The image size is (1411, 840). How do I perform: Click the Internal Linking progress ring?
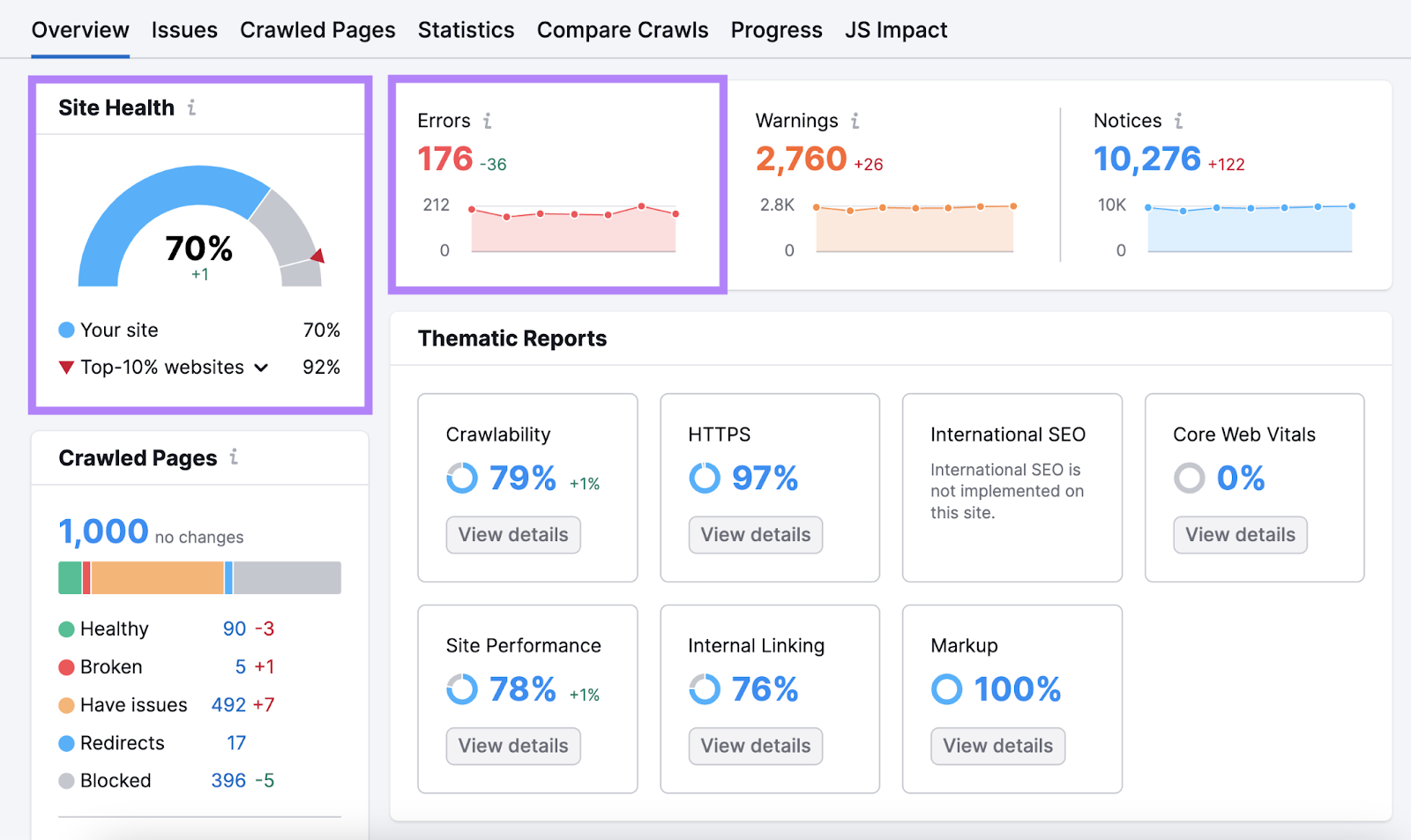coord(704,688)
